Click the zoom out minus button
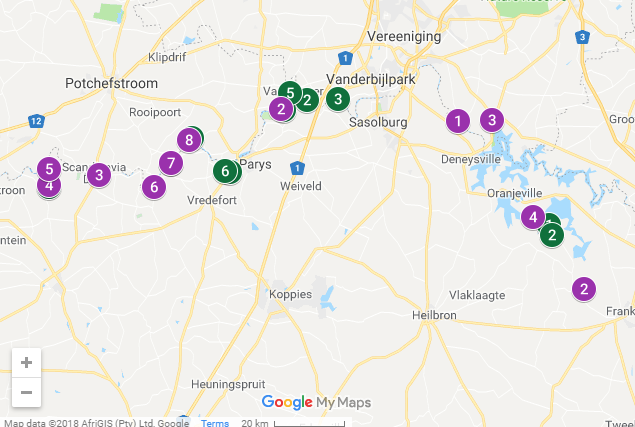Viewport: 635px width, 427px height. (x=26, y=392)
